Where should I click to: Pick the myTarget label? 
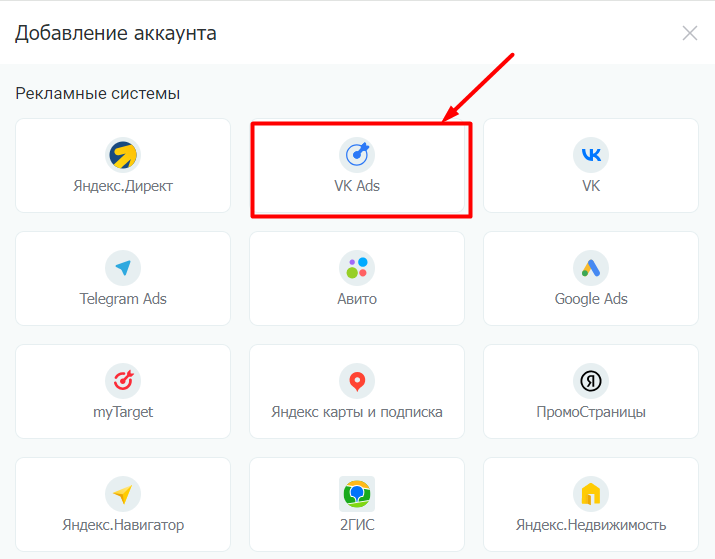(123, 412)
